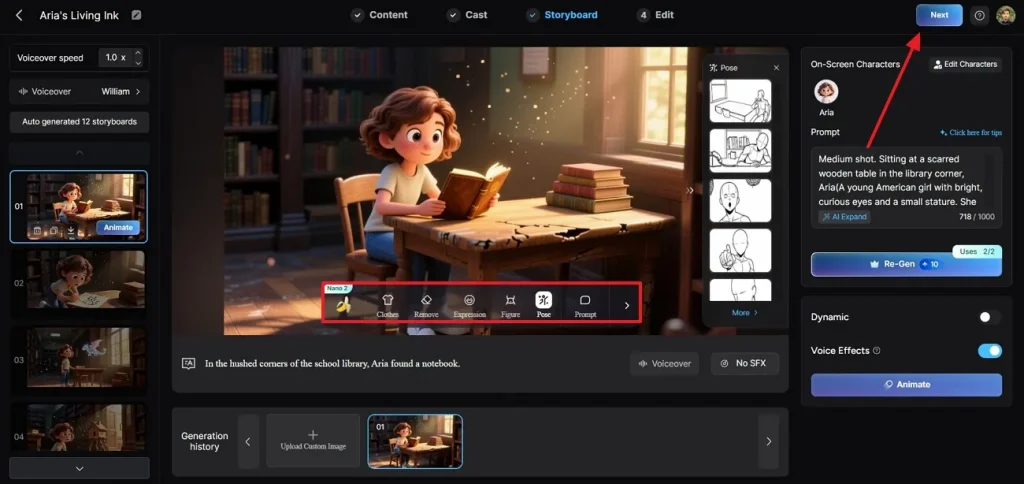Screen dimensions: 1024x484
Task: Click Animate on storyboard 01 thumbnail
Action: pos(118,228)
